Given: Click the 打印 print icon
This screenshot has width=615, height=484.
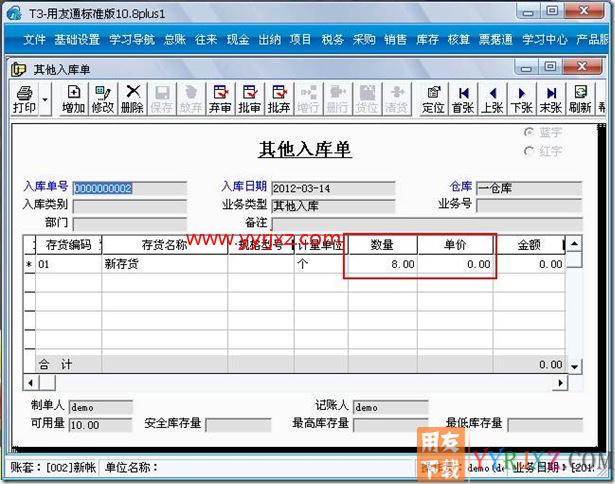Looking at the screenshot, I should (24, 99).
